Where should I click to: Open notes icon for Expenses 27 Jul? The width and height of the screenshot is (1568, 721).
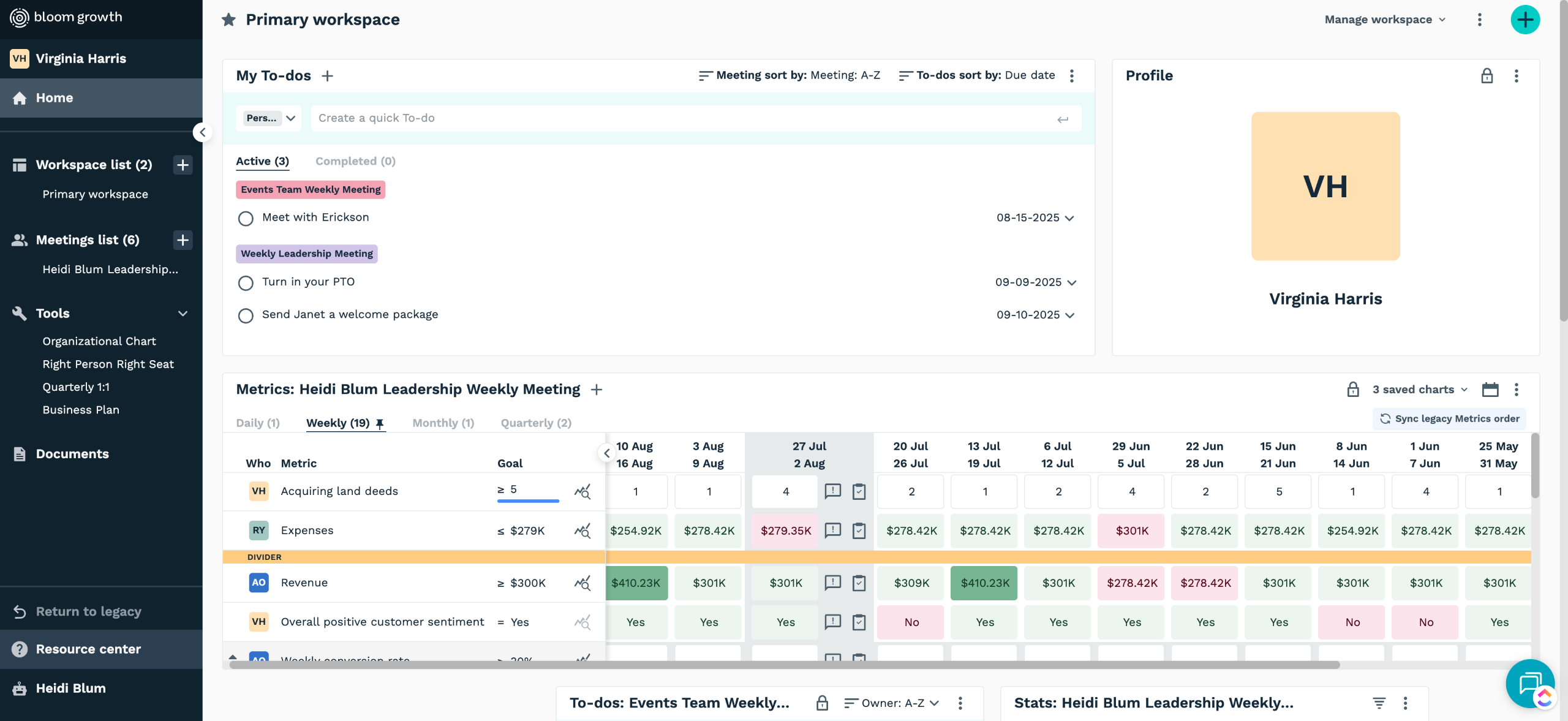click(x=832, y=530)
